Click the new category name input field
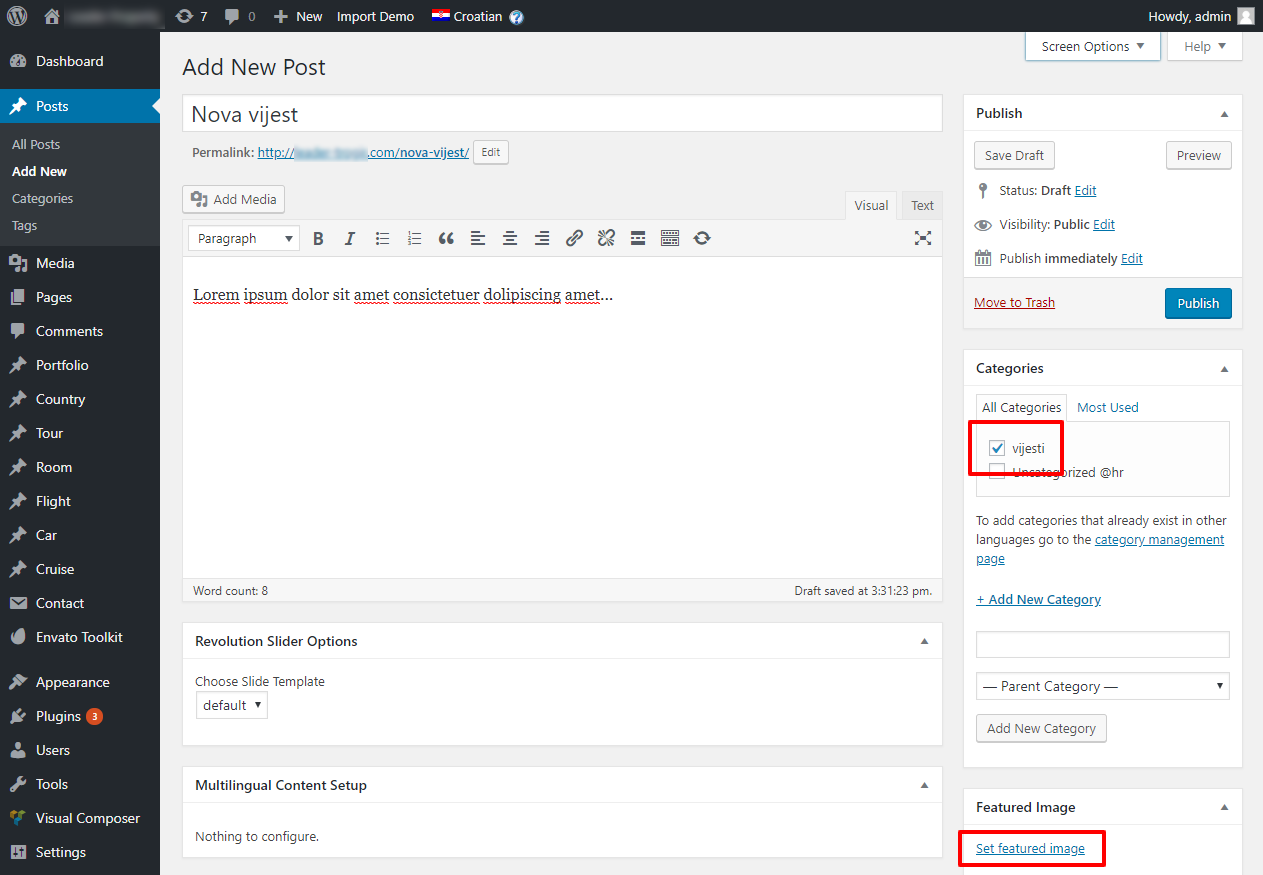This screenshot has height=875, width=1263. [1102, 644]
